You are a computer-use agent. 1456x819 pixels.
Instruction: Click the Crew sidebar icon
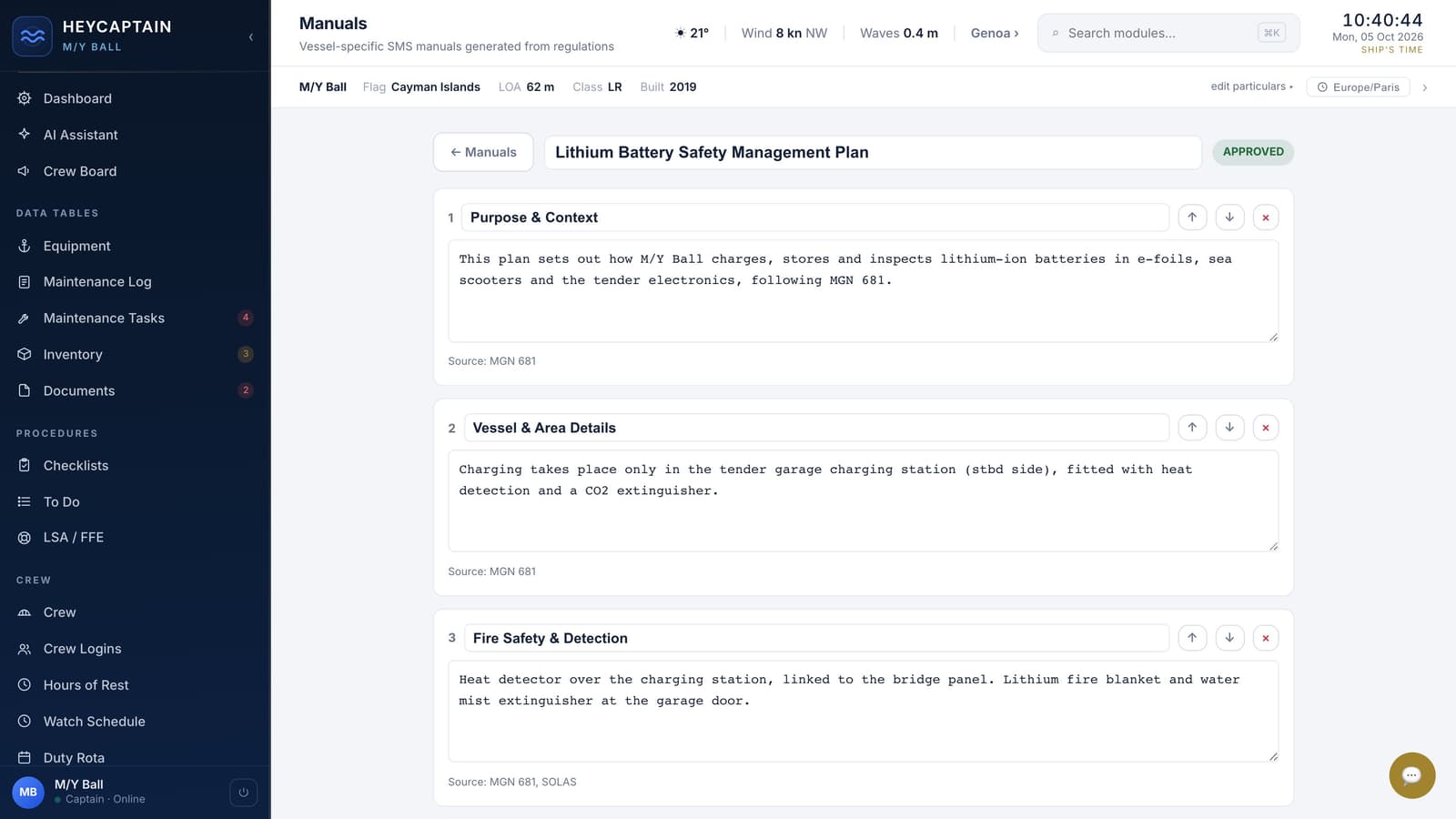25,612
